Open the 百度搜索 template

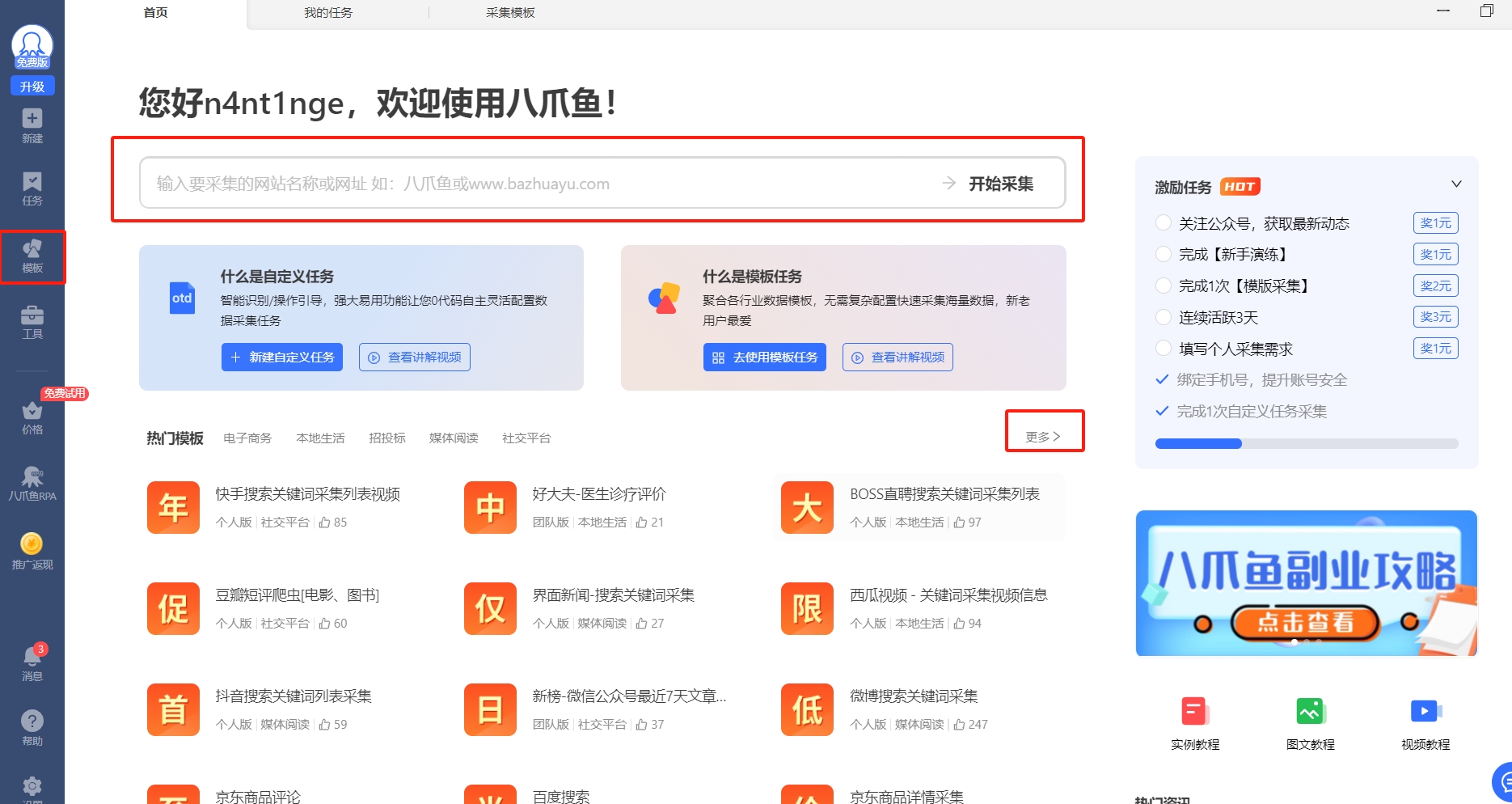tap(560, 797)
